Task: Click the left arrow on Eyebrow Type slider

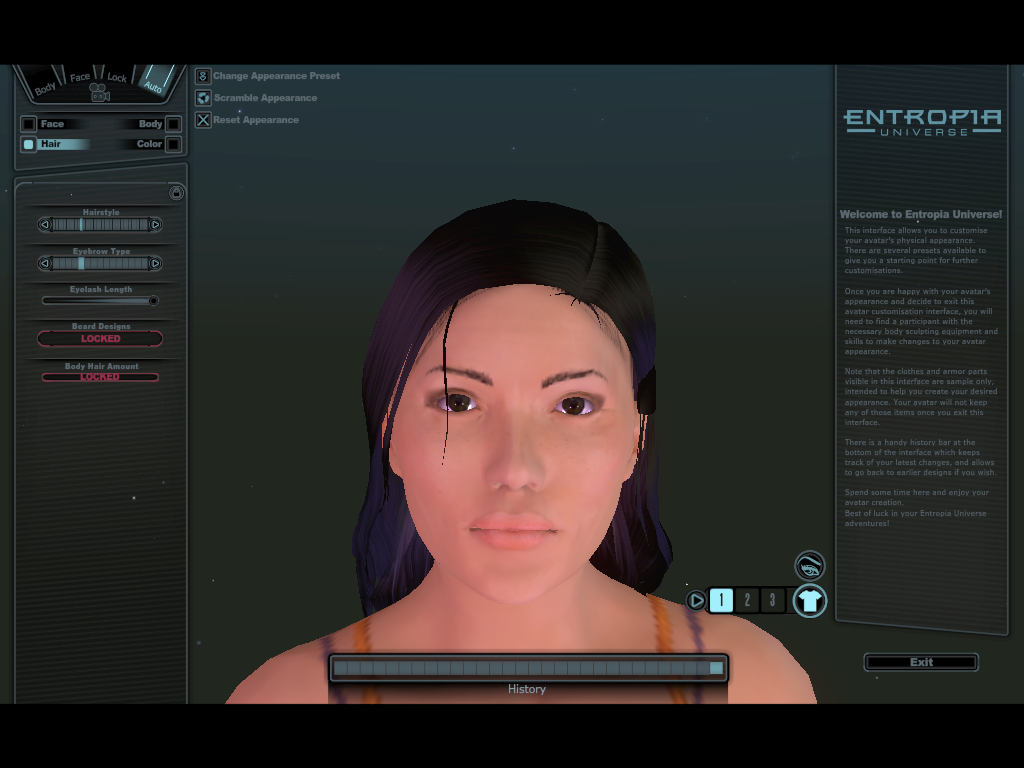Action: tap(44, 263)
